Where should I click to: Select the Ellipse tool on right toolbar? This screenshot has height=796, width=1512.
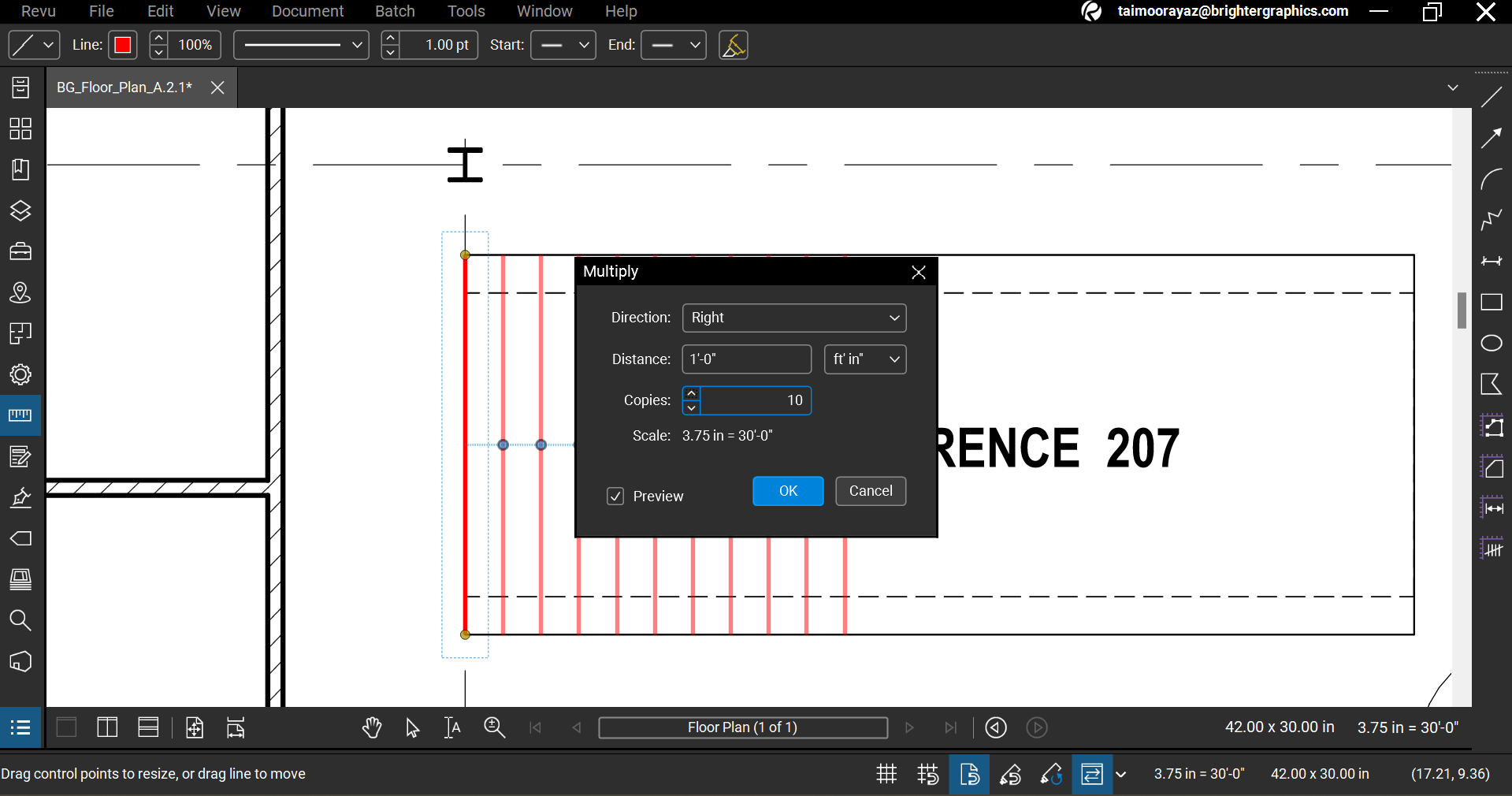pyautogui.click(x=1492, y=344)
